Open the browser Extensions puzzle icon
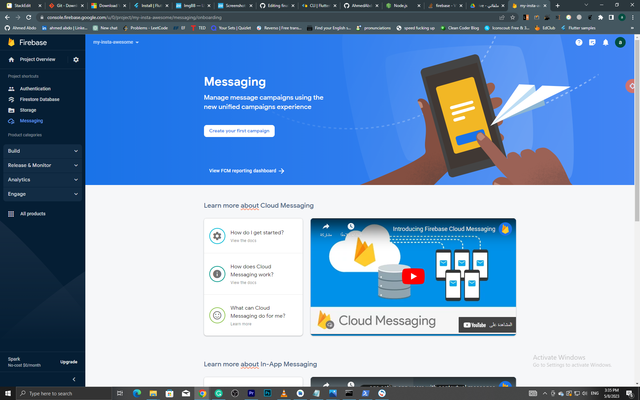Viewport: 640px width, 400px height. click(600, 18)
